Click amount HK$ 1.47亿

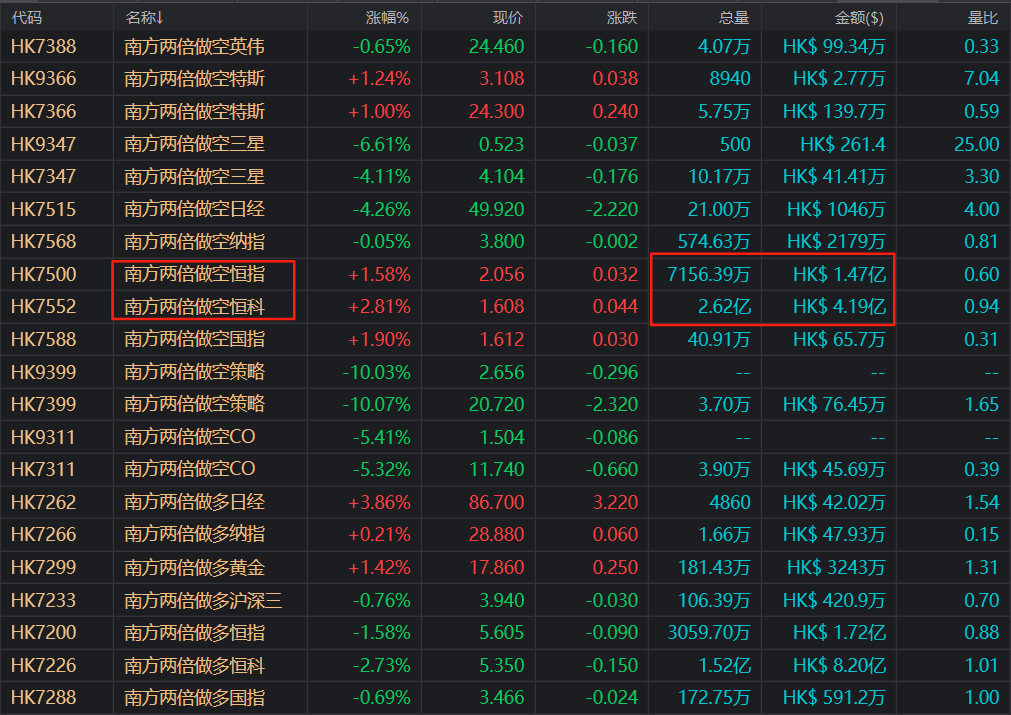(839, 274)
